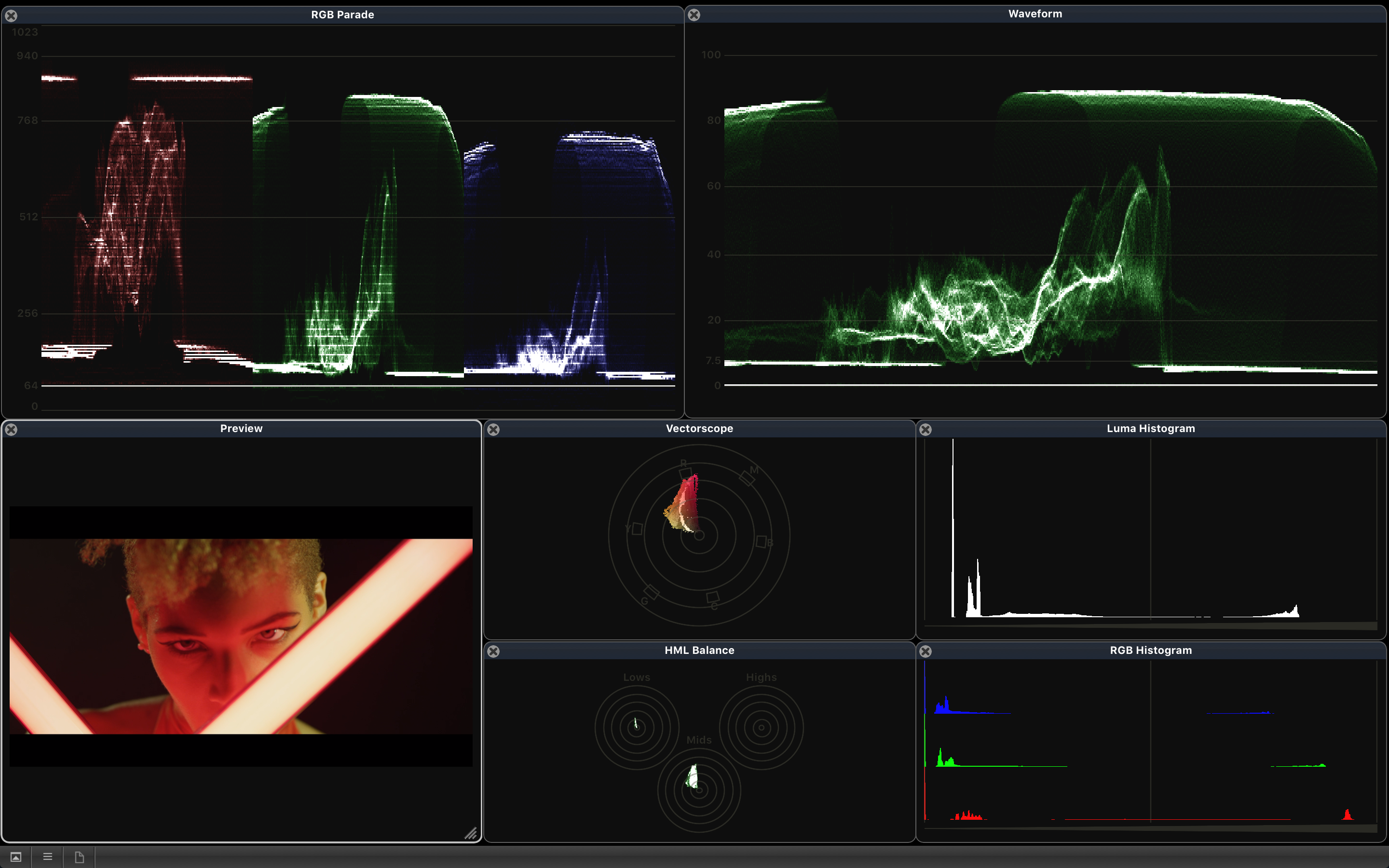Click the document page icon in bottom bar
1389x868 pixels.
[79, 857]
